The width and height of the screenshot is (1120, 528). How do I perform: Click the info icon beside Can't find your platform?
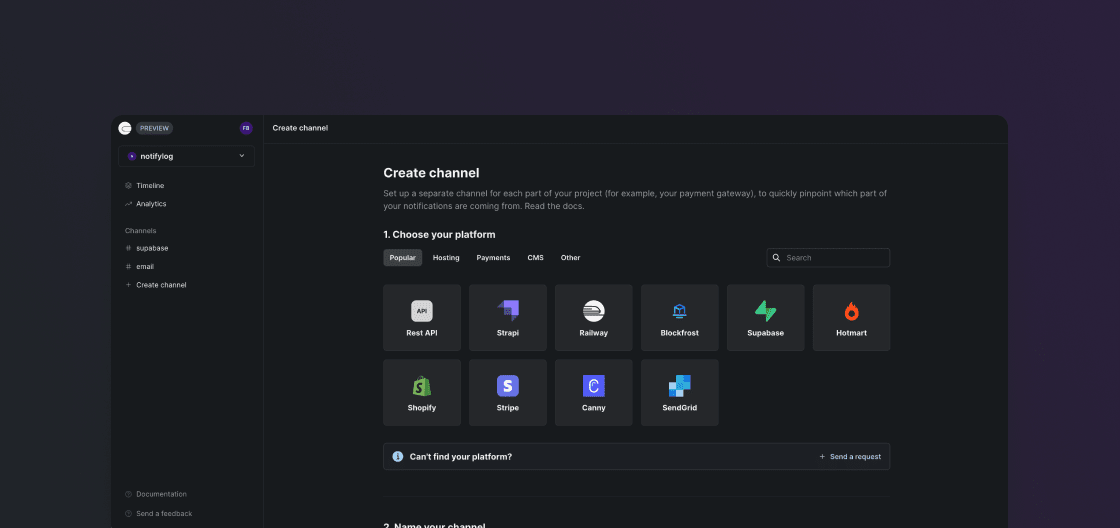(398, 457)
